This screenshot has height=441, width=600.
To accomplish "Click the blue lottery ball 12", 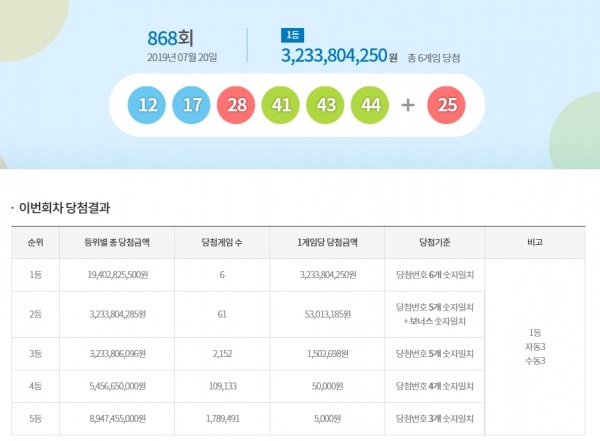I will pyautogui.click(x=147, y=105).
